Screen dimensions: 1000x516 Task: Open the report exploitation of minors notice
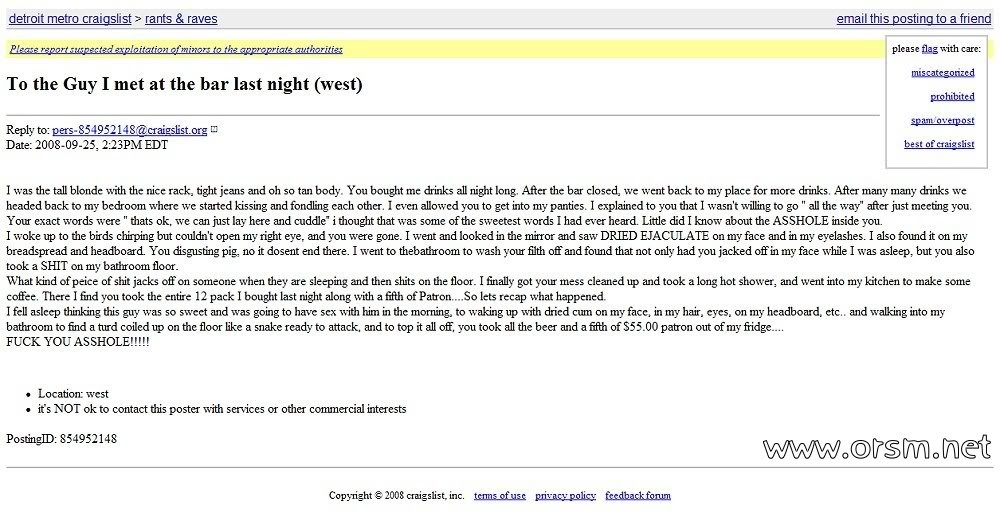tap(176, 49)
